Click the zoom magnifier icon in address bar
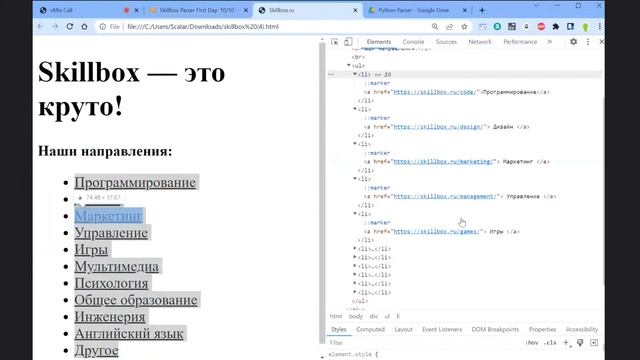 coord(435,27)
